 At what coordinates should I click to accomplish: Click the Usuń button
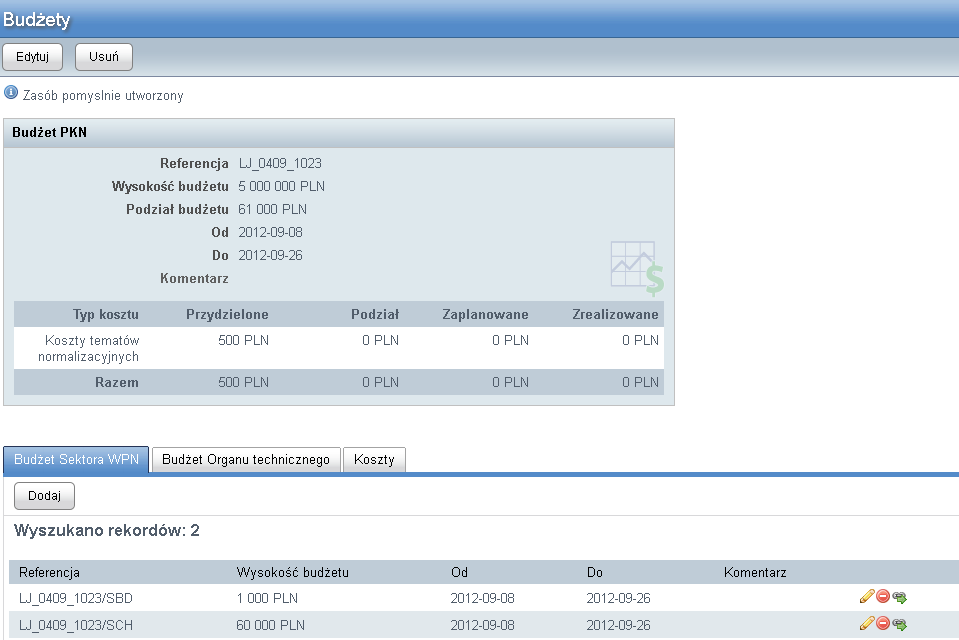[x=104, y=57]
